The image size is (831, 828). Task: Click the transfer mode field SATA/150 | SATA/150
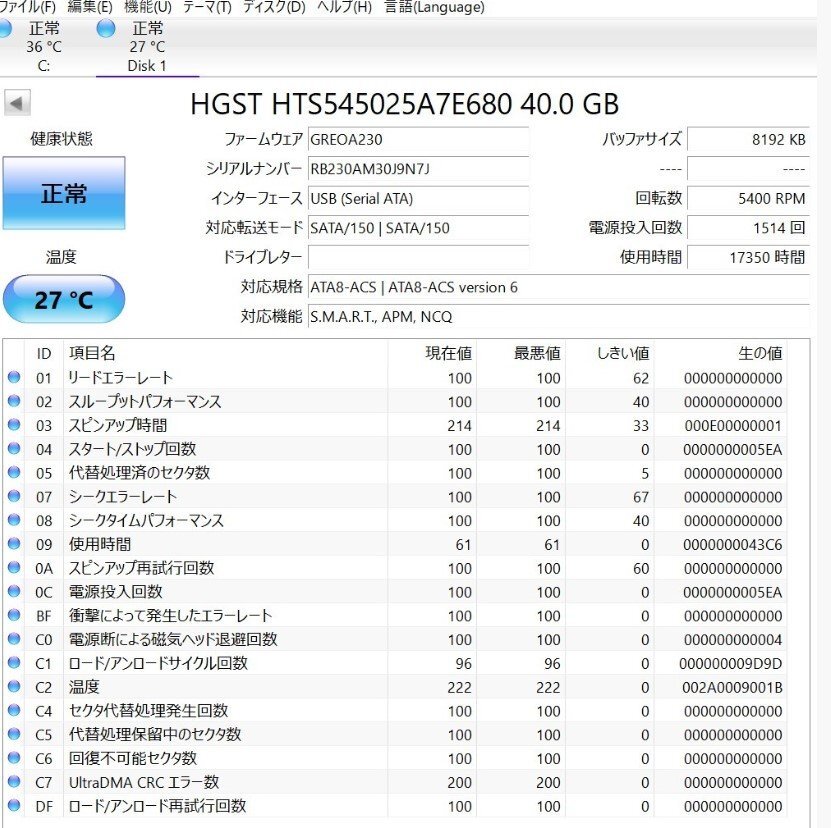(418, 228)
